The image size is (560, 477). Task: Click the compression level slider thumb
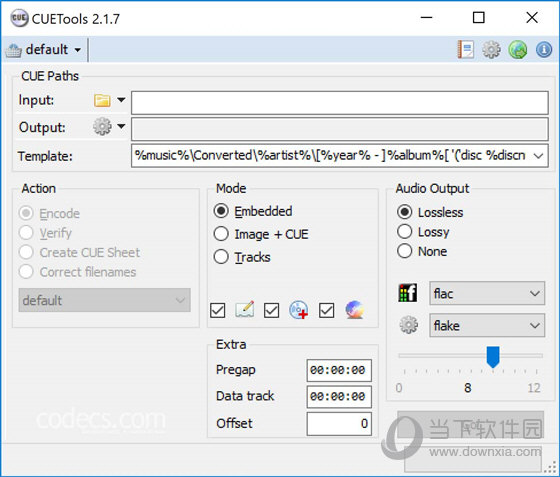(x=493, y=357)
